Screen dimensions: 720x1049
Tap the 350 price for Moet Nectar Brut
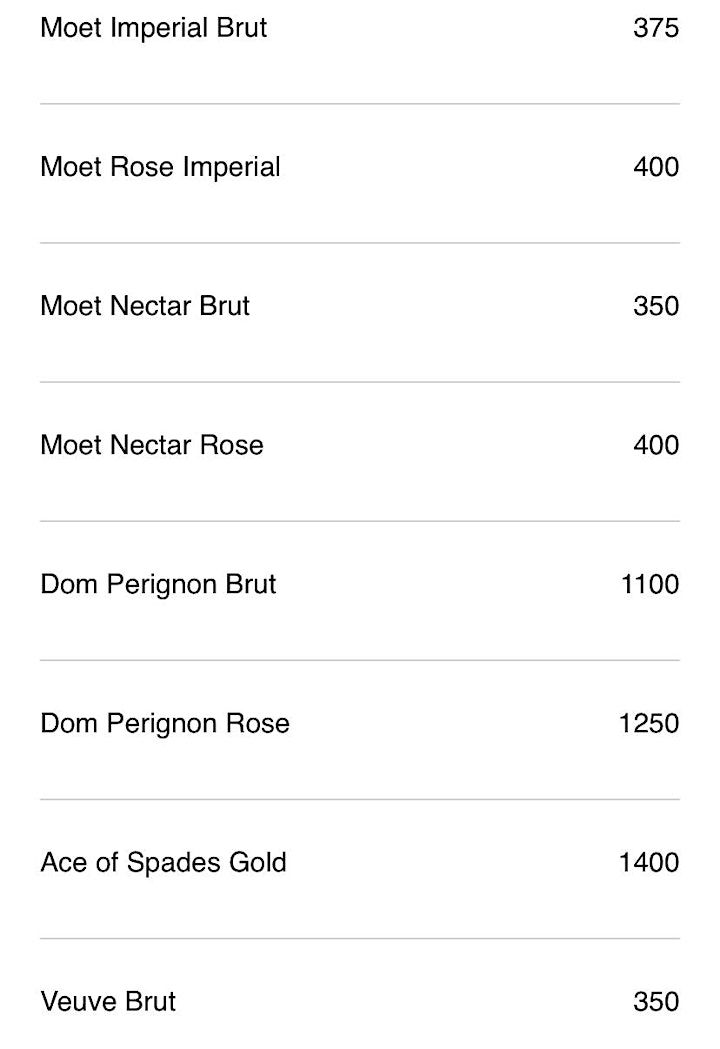click(656, 306)
